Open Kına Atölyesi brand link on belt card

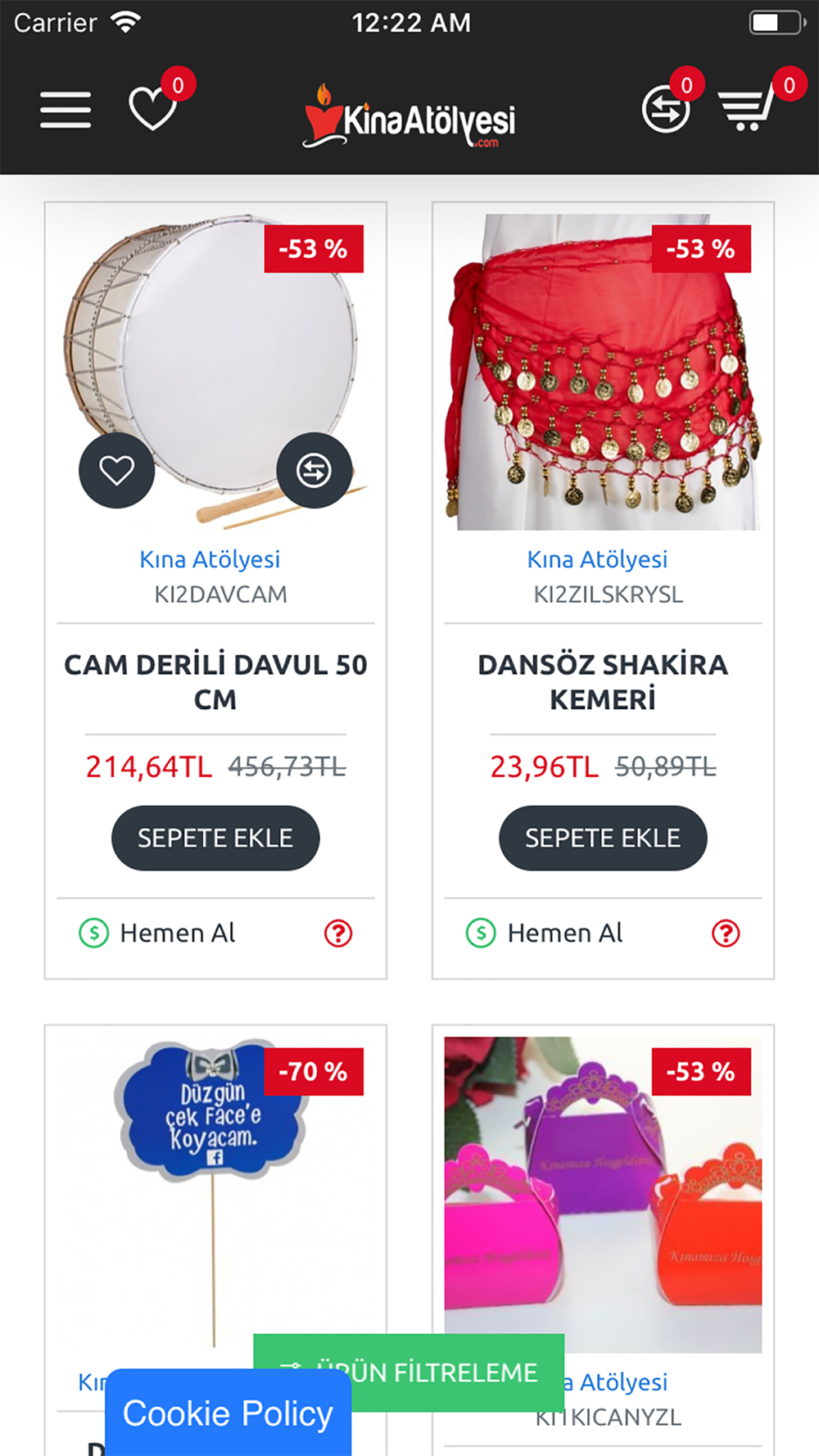(597, 559)
